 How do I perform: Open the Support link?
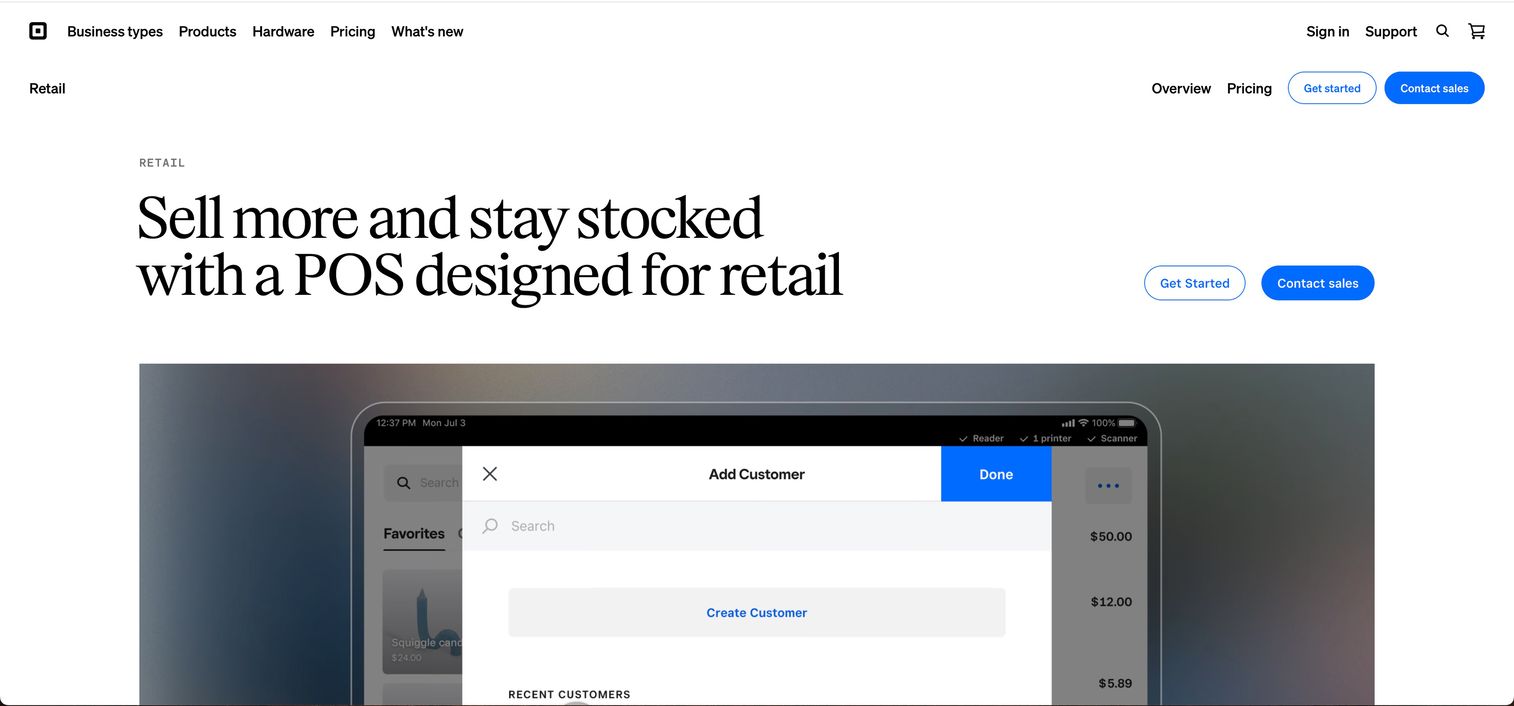coord(1391,32)
